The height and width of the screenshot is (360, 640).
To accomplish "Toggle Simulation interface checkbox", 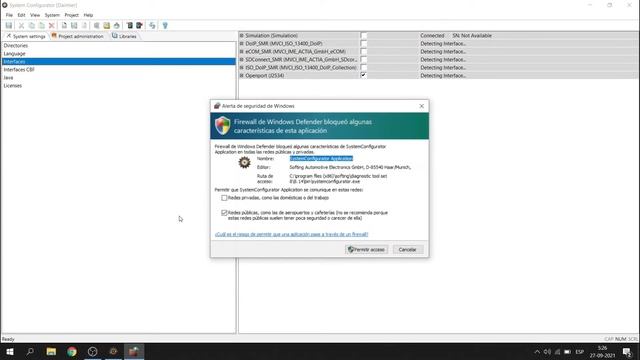I will tap(364, 36).
